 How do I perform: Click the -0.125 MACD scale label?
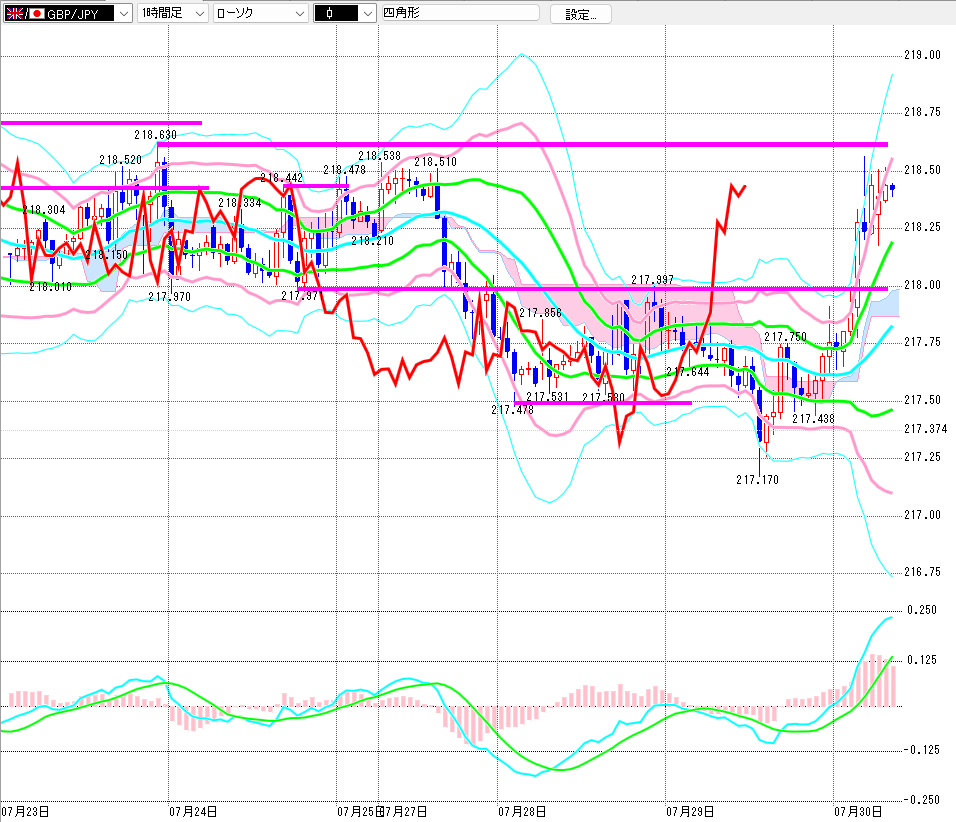[921, 749]
